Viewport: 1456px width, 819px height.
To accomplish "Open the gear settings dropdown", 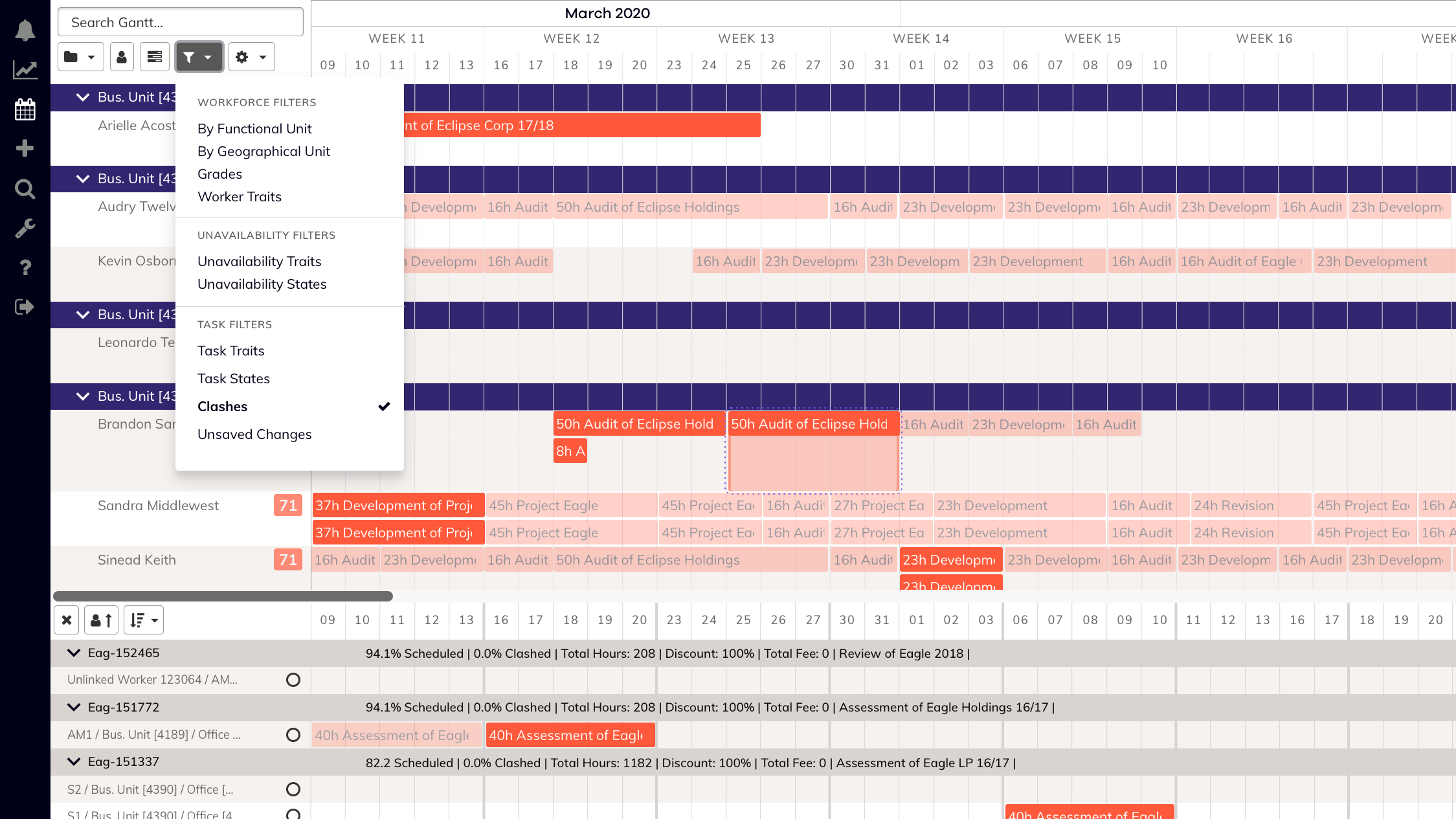I will tap(251, 57).
